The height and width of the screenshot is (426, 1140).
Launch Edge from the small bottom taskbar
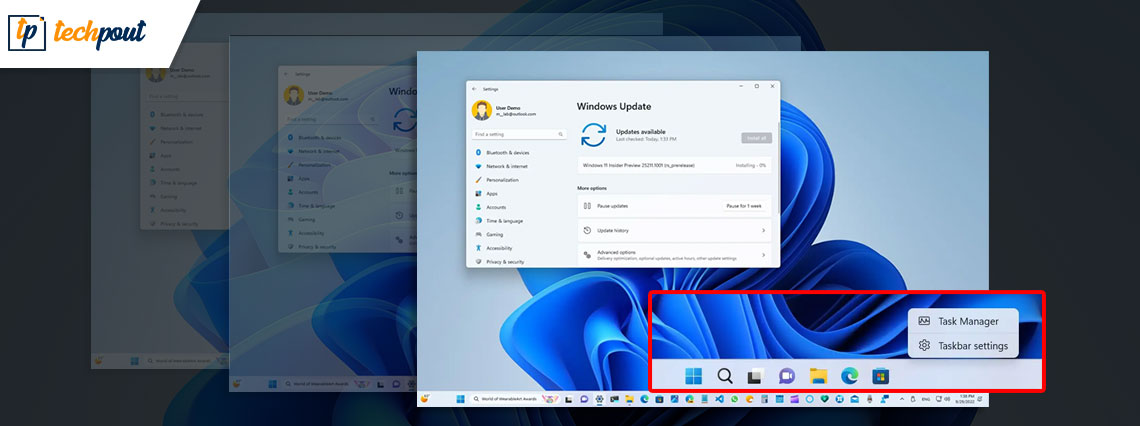tap(644, 399)
